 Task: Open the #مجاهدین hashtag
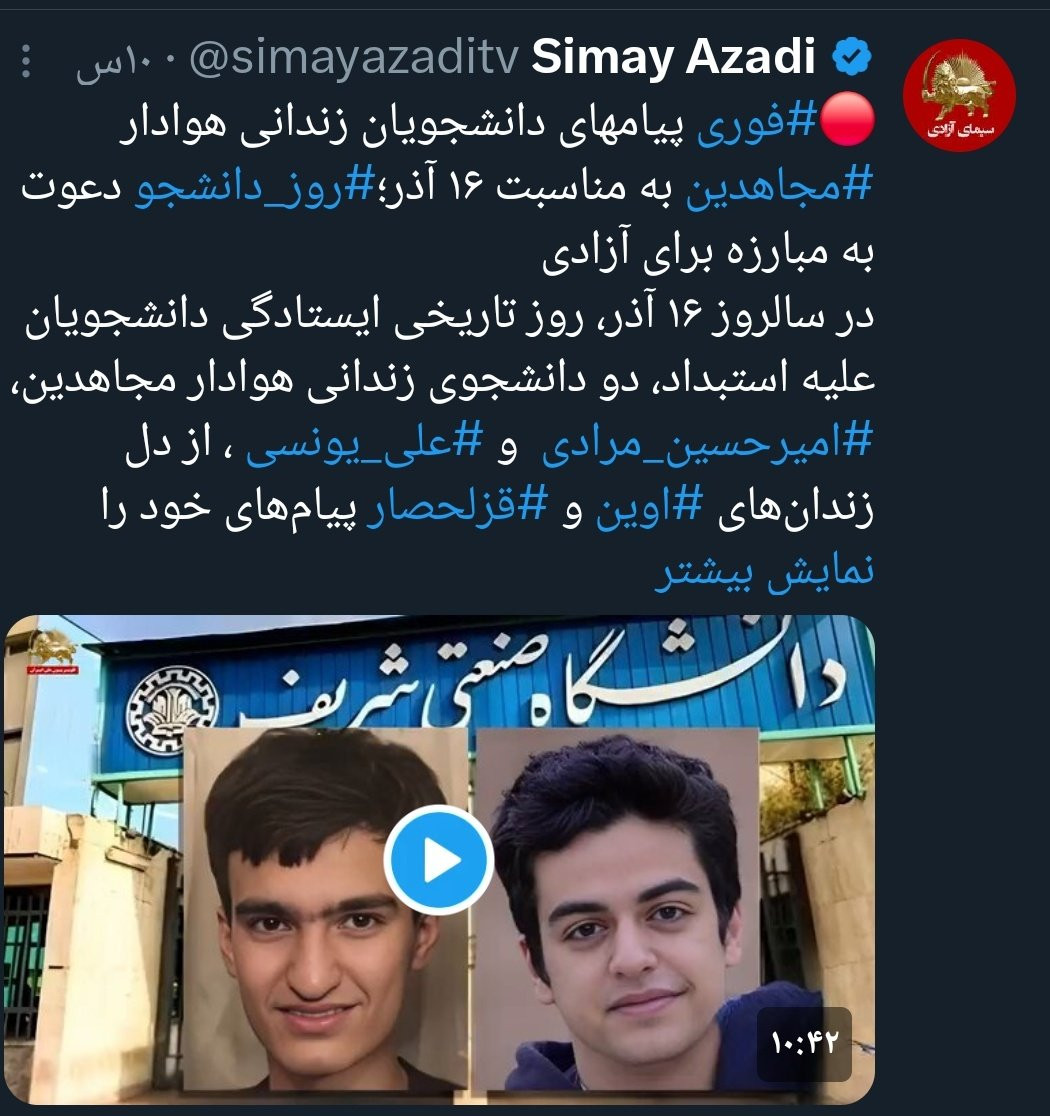[x=778, y=186]
